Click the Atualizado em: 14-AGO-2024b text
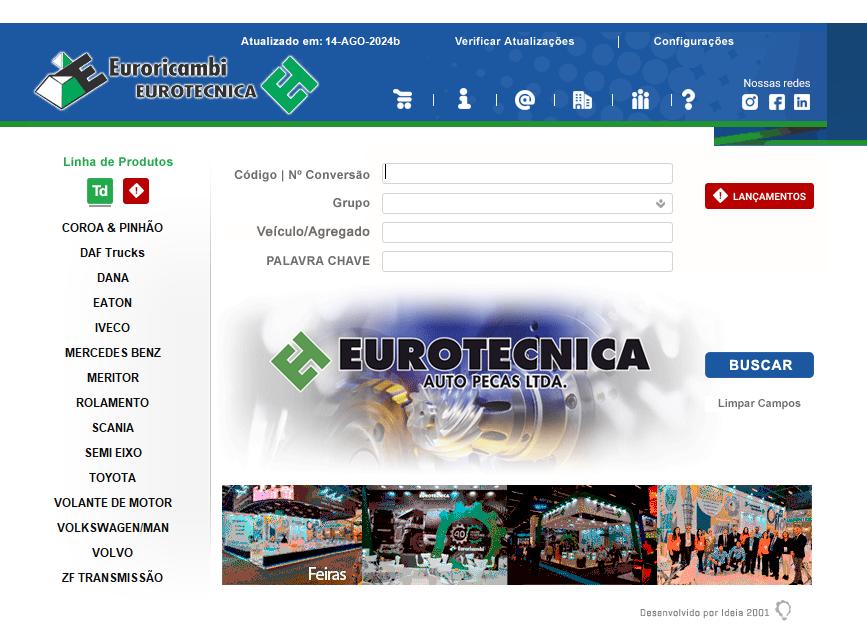 pyautogui.click(x=320, y=41)
